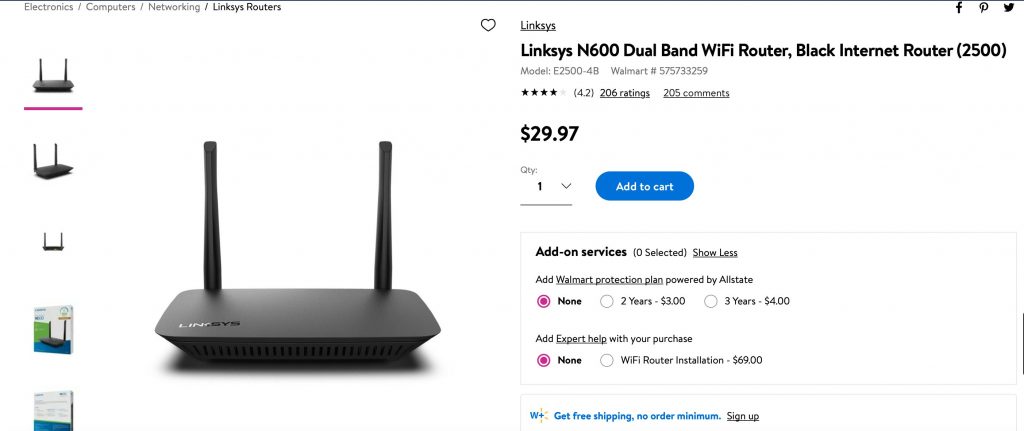View second router thumbnail image
Screen dimensions: 1024x431
[x=53, y=160]
